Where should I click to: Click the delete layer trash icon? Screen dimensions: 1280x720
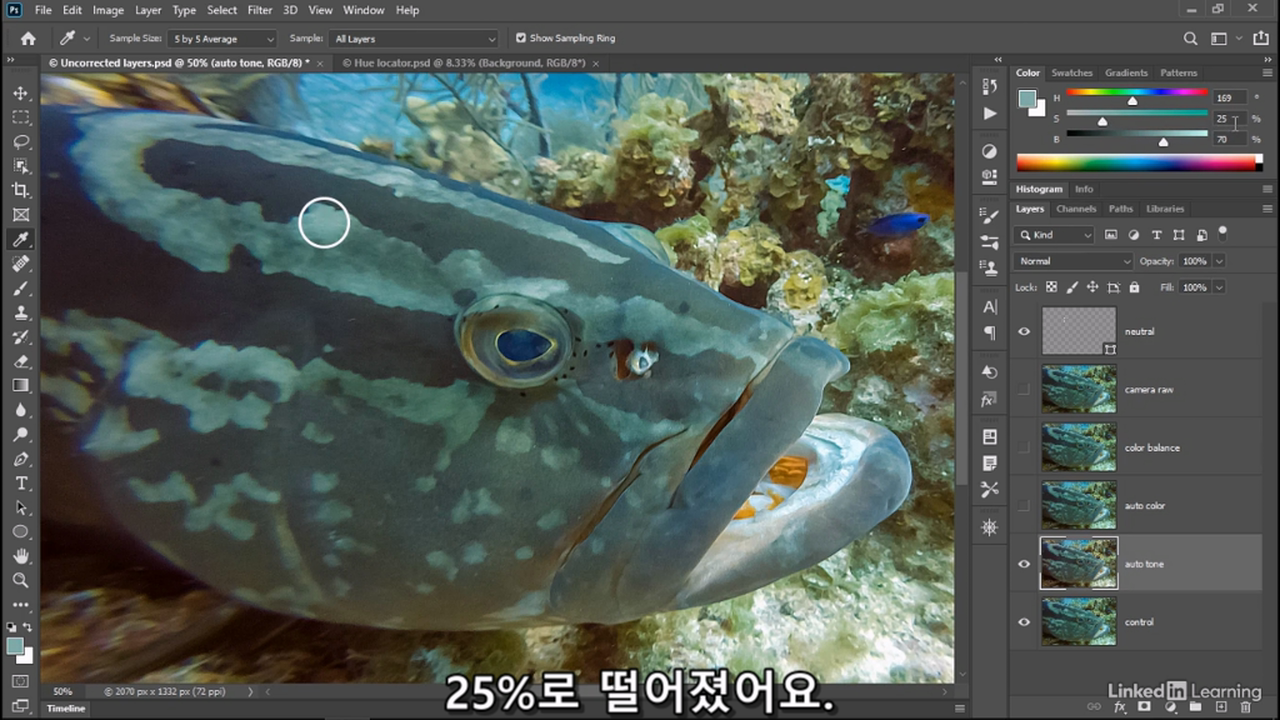(x=1245, y=707)
